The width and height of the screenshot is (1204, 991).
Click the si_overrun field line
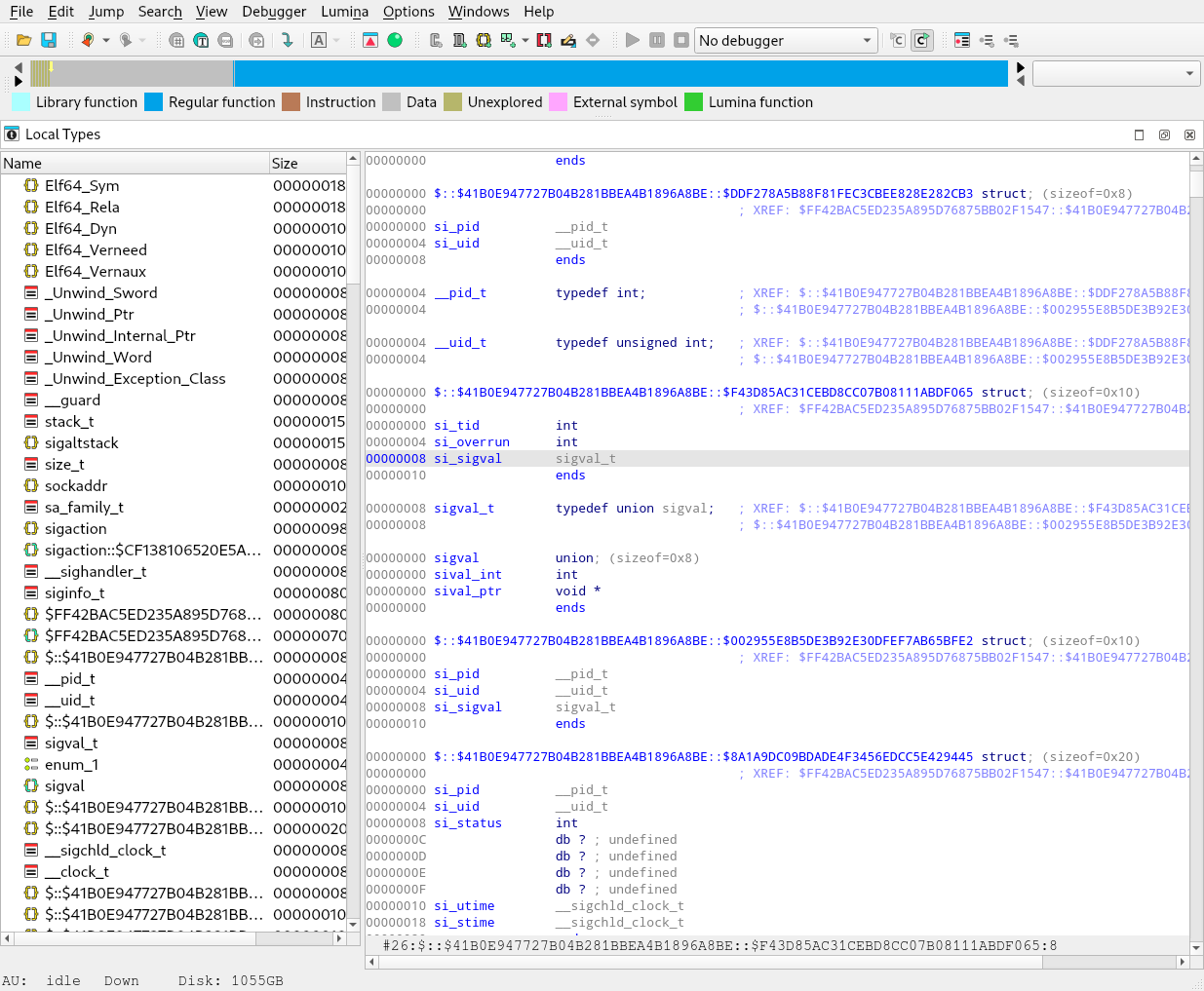777,442
